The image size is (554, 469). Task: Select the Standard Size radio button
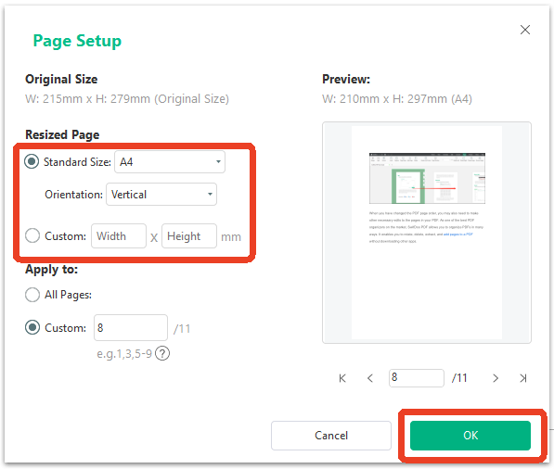pyautogui.click(x=32, y=162)
